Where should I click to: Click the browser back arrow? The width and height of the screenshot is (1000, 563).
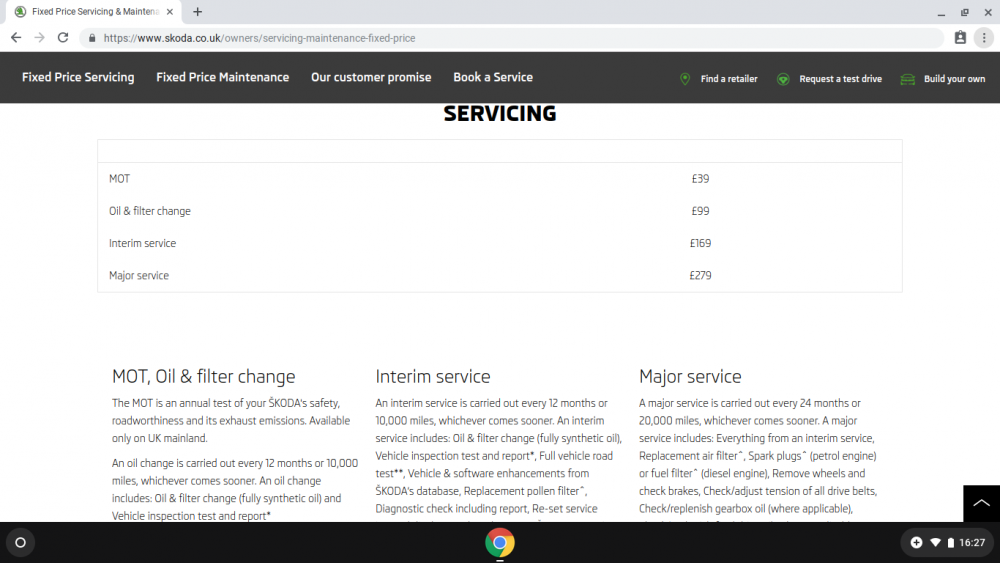[x=16, y=38]
